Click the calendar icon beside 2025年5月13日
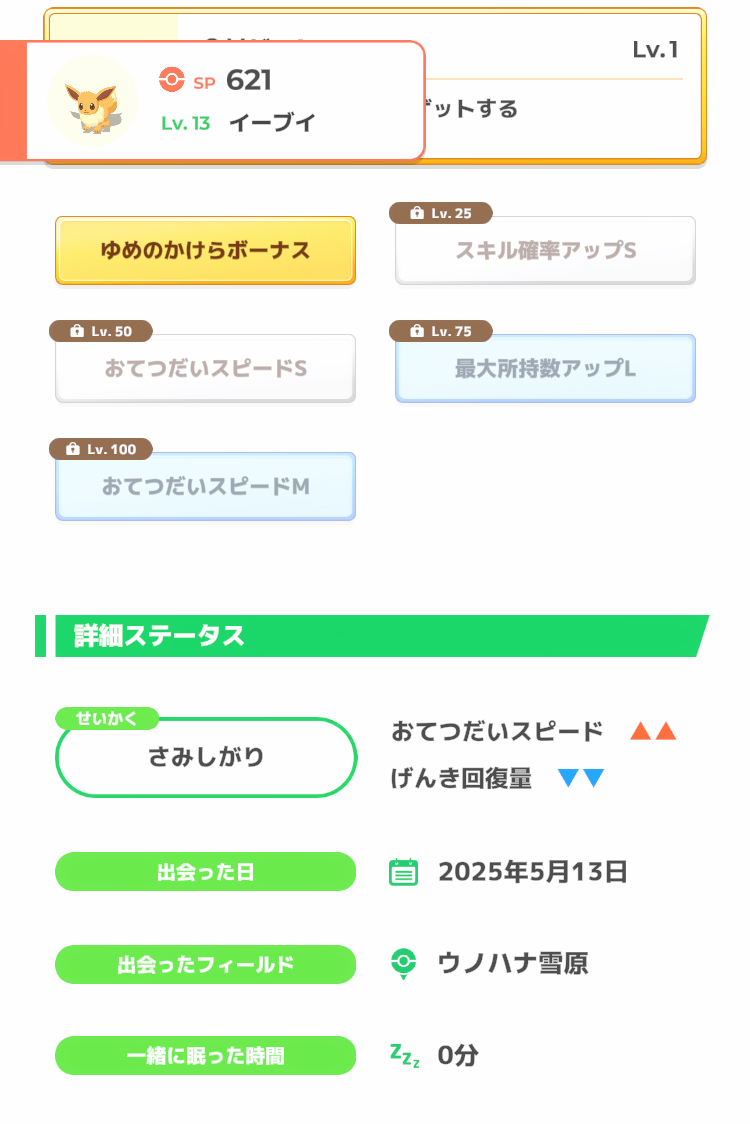The width and height of the screenshot is (750, 1124). click(403, 872)
